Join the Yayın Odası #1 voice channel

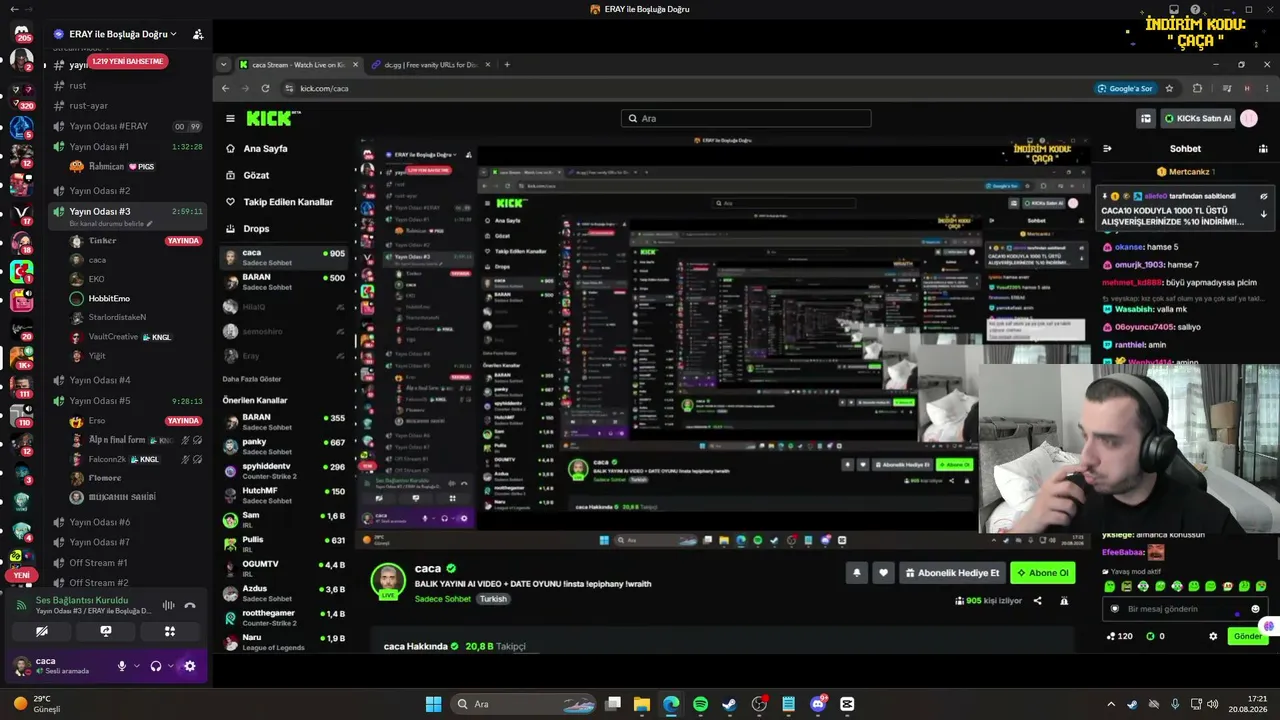(129, 147)
